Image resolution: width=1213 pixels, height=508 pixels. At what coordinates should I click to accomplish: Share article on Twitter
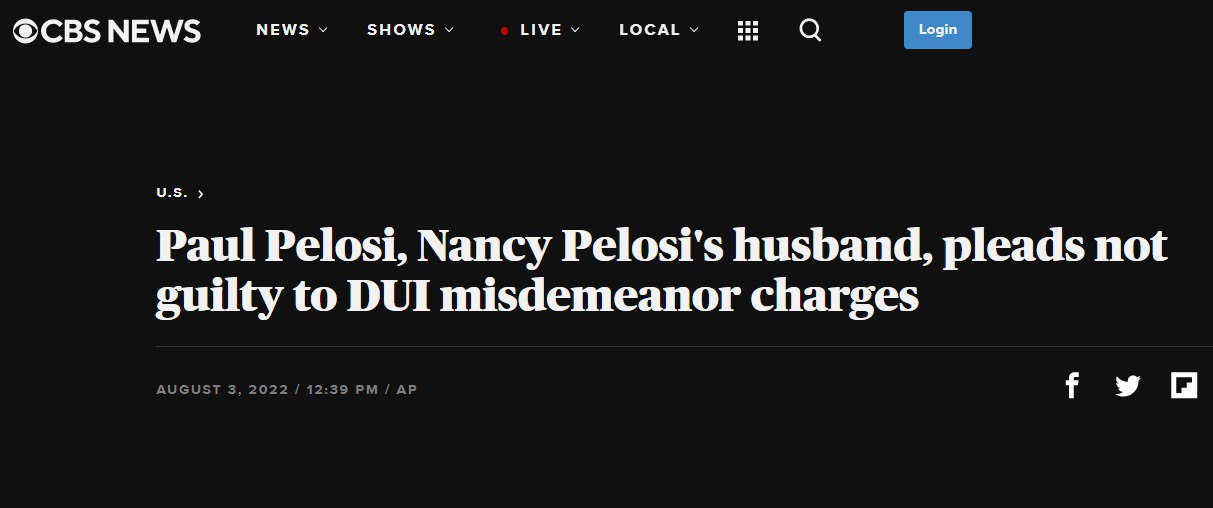click(1128, 385)
